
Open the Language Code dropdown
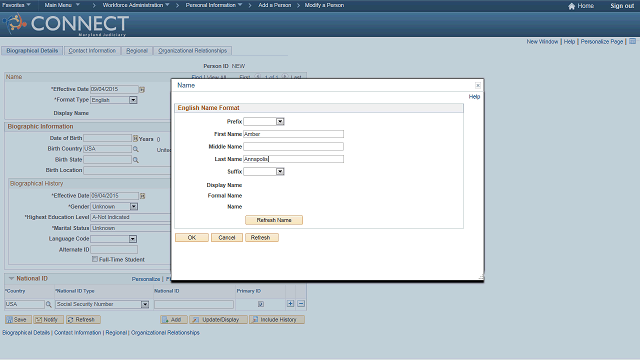[133, 239]
